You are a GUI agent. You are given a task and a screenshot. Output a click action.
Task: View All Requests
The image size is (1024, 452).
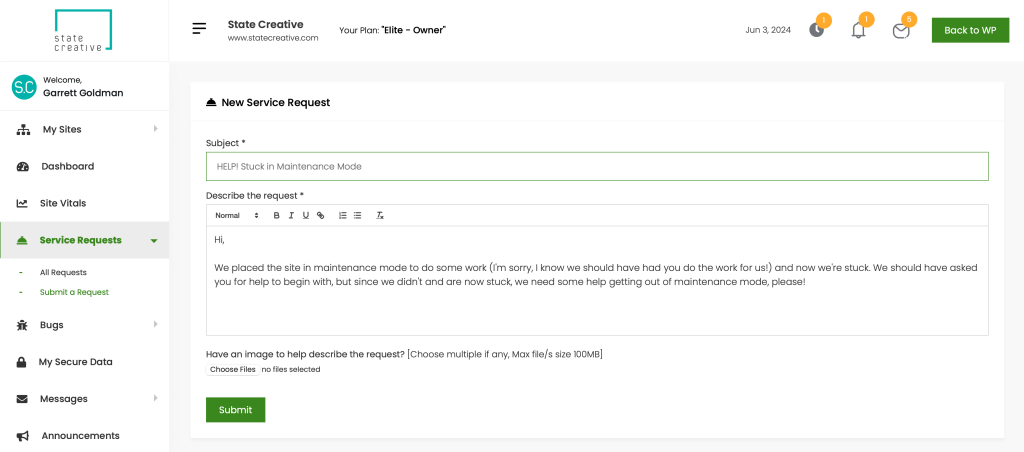pyautogui.click(x=63, y=272)
